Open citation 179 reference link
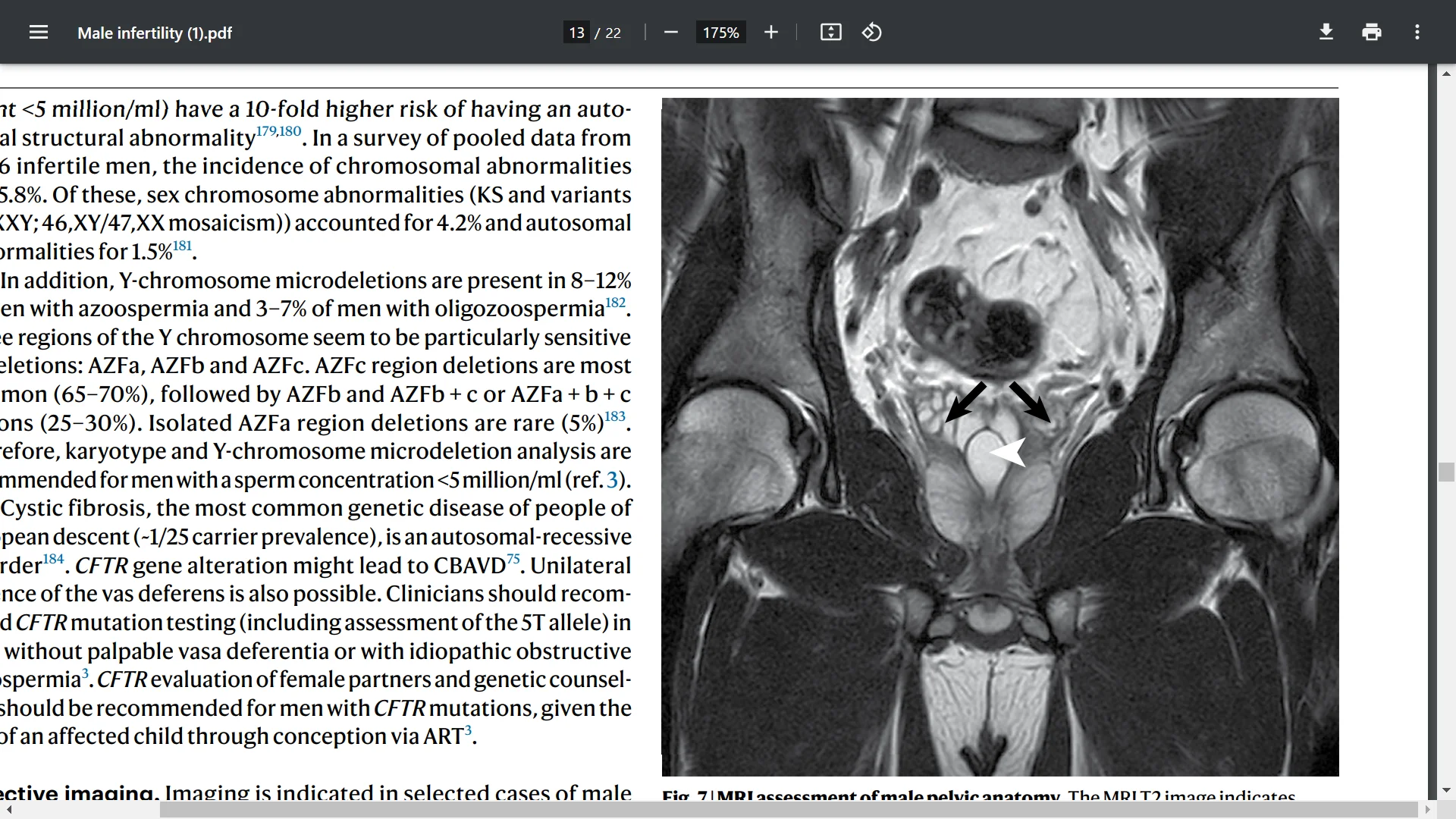The width and height of the screenshot is (1456, 819). click(x=266, y=131)
